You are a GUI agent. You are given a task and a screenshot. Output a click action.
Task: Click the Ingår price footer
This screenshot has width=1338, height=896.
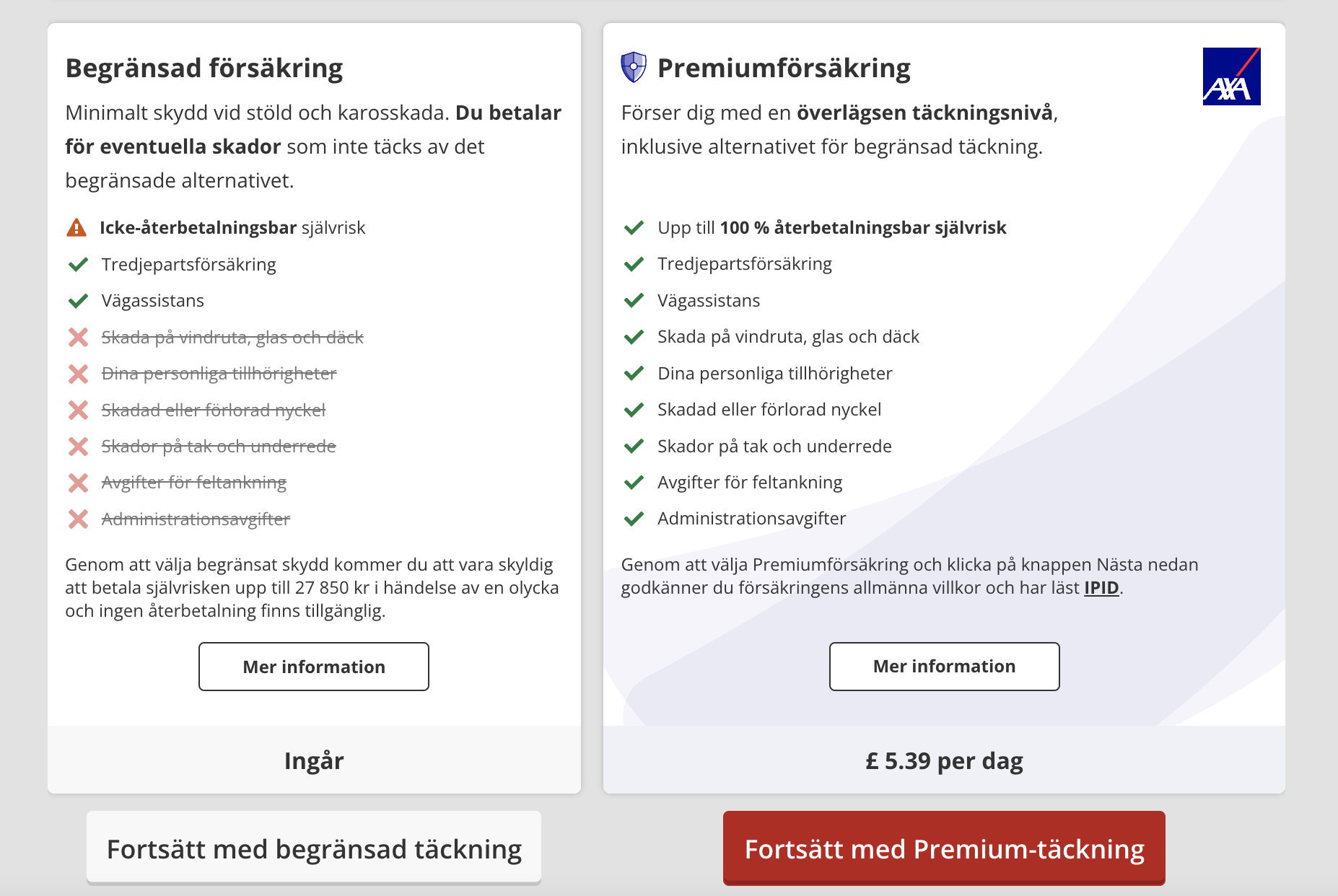[314, 760]
